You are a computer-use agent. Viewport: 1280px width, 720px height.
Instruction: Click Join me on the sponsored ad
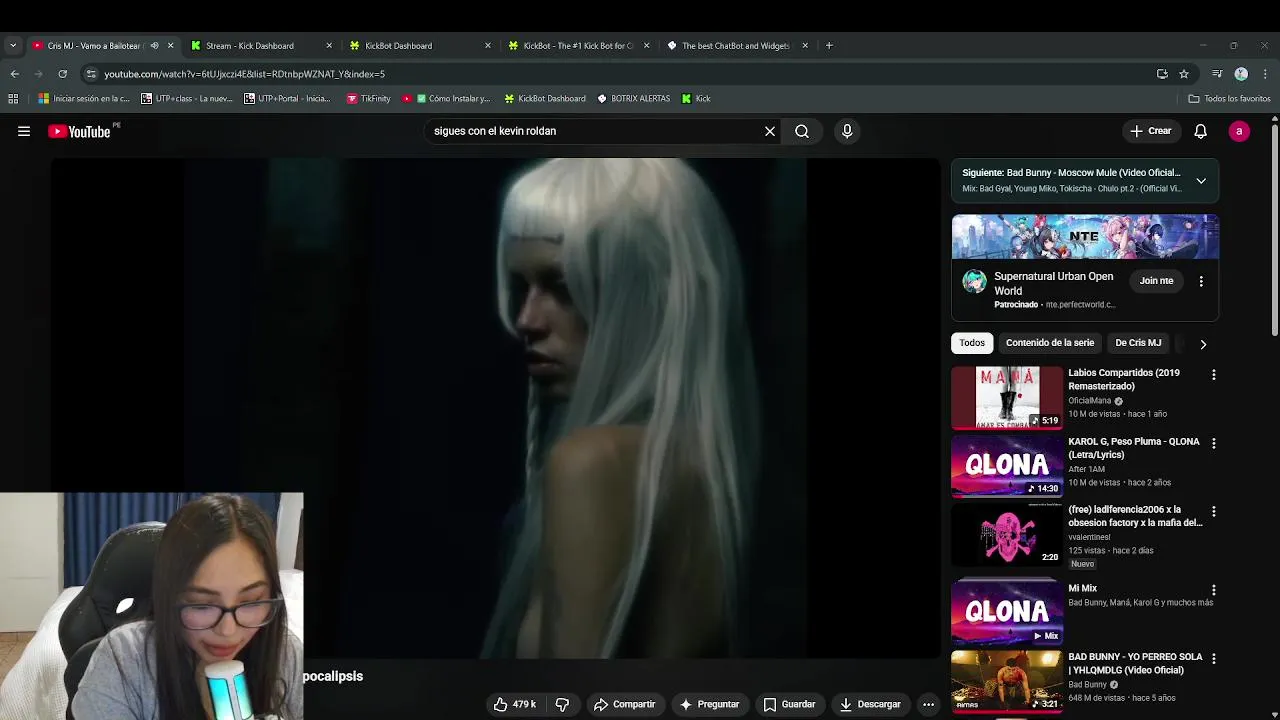click(1156, 281)
